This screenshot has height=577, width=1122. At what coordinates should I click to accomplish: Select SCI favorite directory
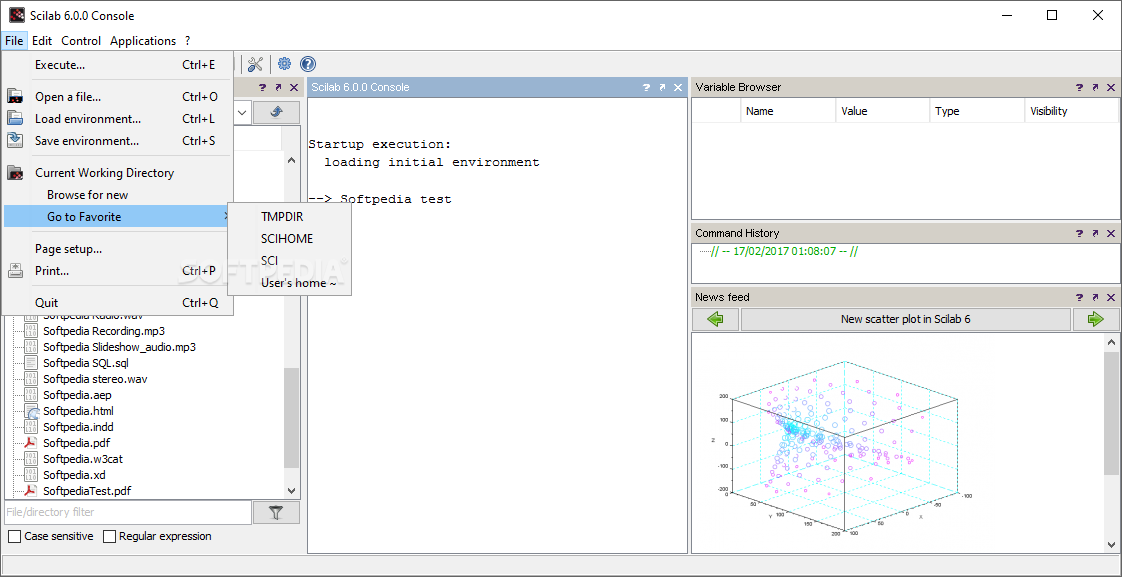pyautogui.click(x=289, y=261)
